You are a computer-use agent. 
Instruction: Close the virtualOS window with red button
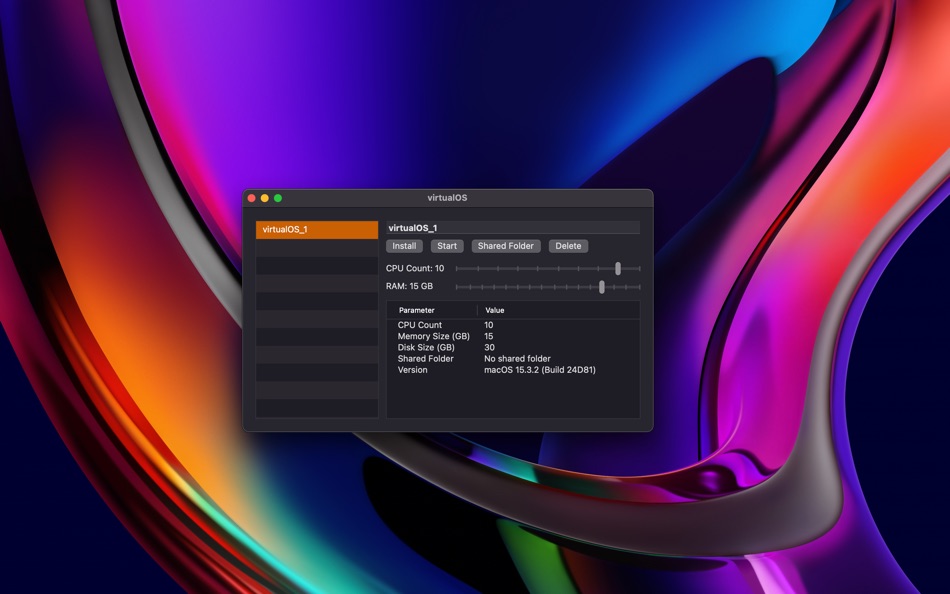251,198
